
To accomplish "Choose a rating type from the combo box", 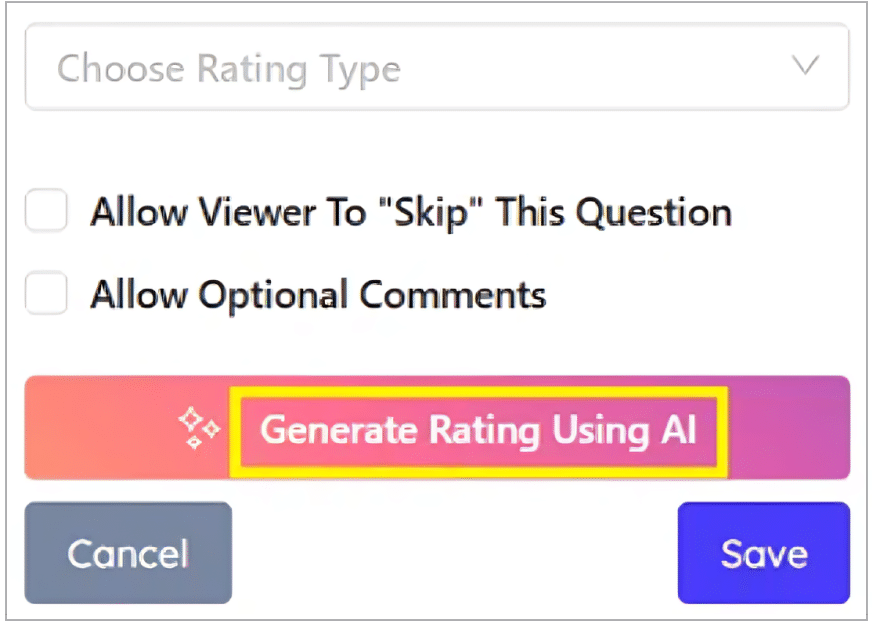I will point(436,68).
